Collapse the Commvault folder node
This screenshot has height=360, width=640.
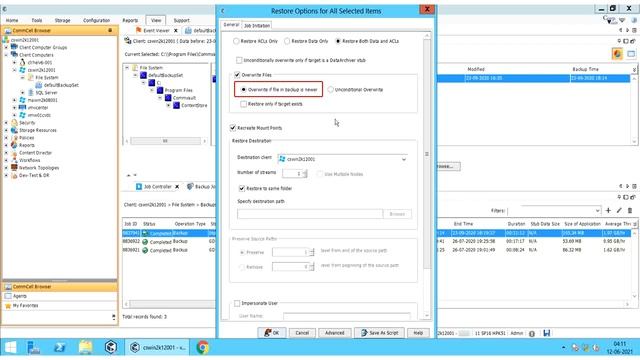[160, 98]
